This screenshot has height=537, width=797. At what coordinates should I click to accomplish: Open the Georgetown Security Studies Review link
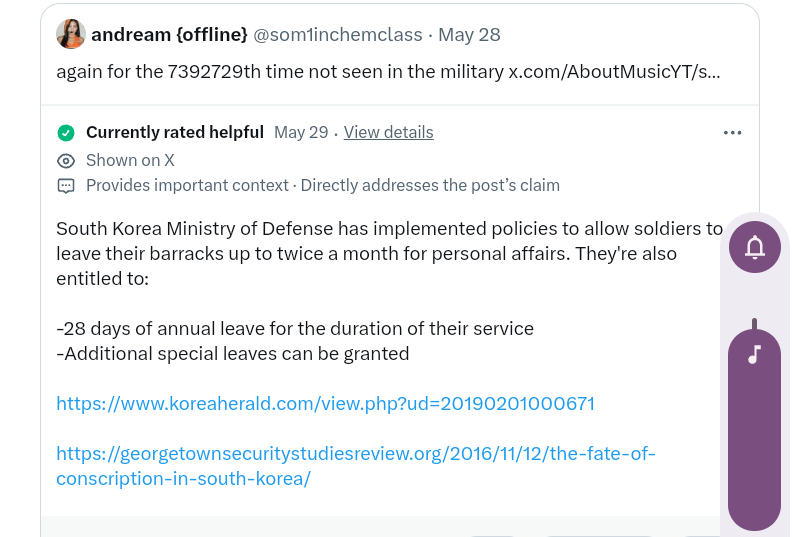click(355, 454)
